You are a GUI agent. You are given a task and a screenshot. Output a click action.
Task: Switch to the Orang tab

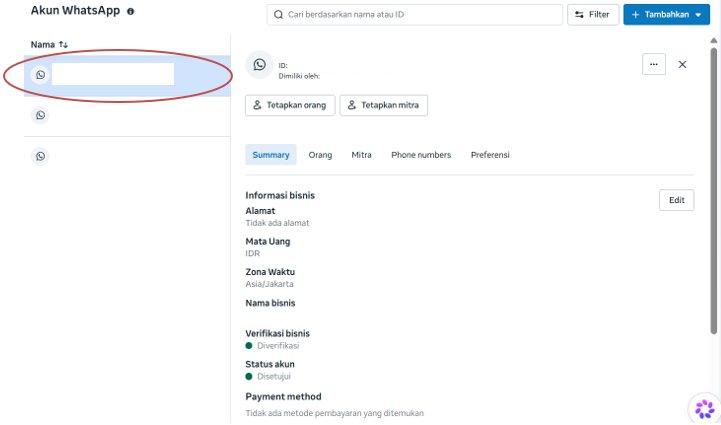pyautogui.click(x=320, y=155)
